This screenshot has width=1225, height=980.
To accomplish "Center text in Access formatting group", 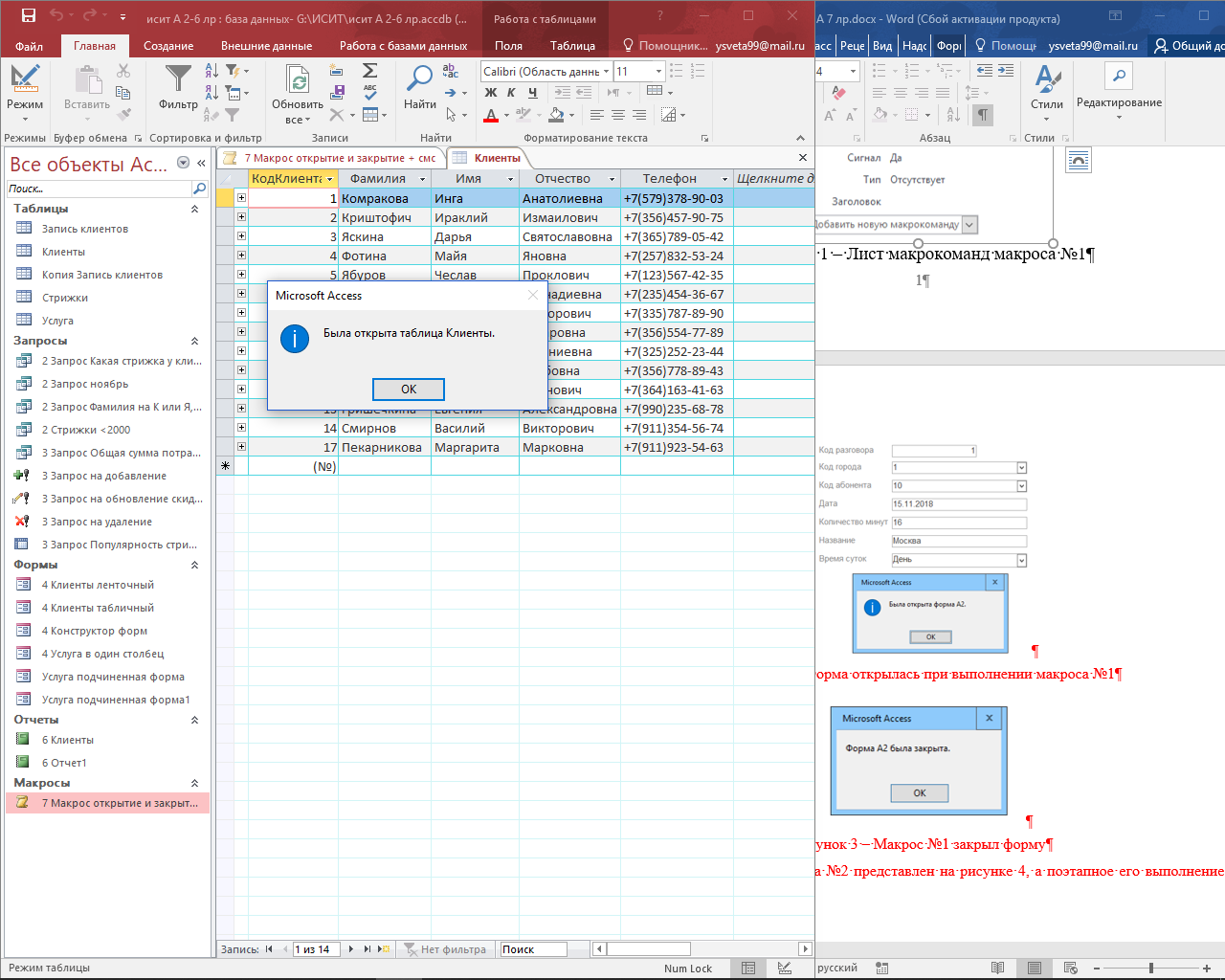I will point(617,116).
